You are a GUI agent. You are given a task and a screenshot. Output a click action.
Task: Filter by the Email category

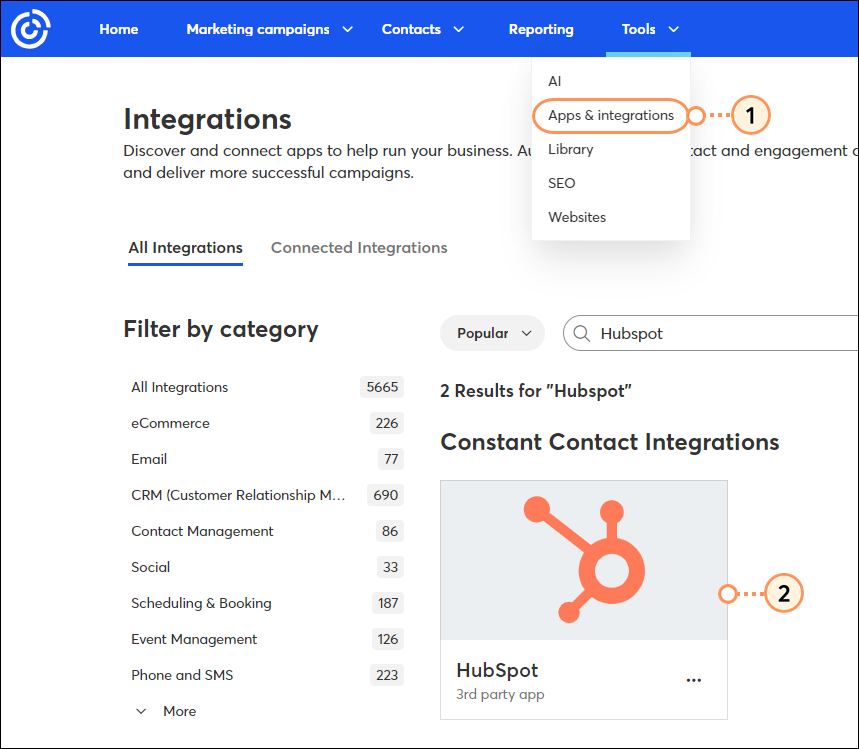148,459
